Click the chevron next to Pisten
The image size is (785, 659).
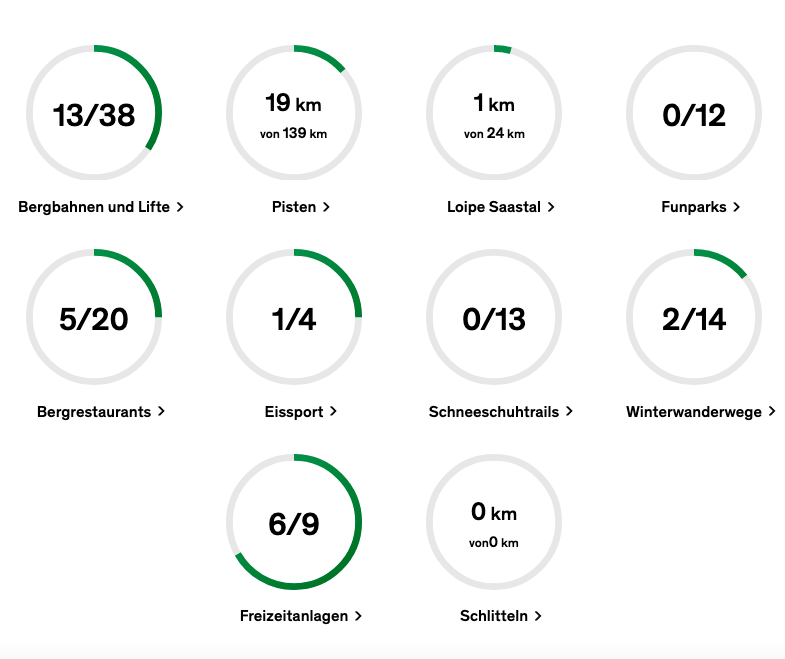point(326,207)
